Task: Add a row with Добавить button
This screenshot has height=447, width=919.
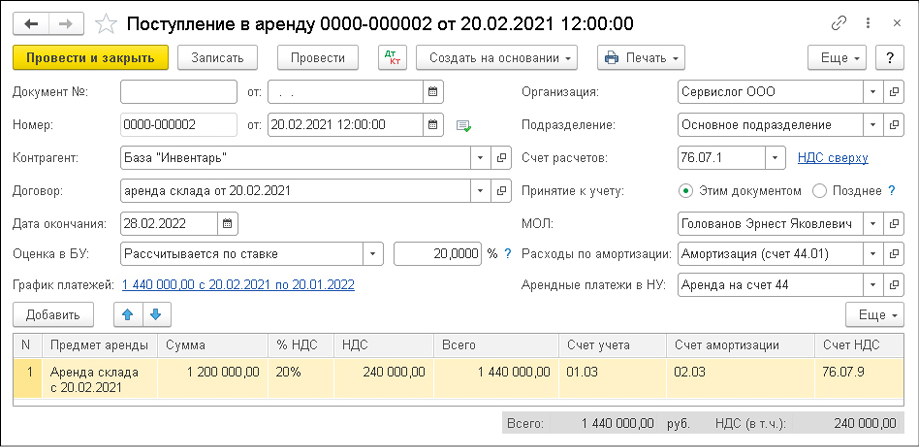Action: (53, 315)
